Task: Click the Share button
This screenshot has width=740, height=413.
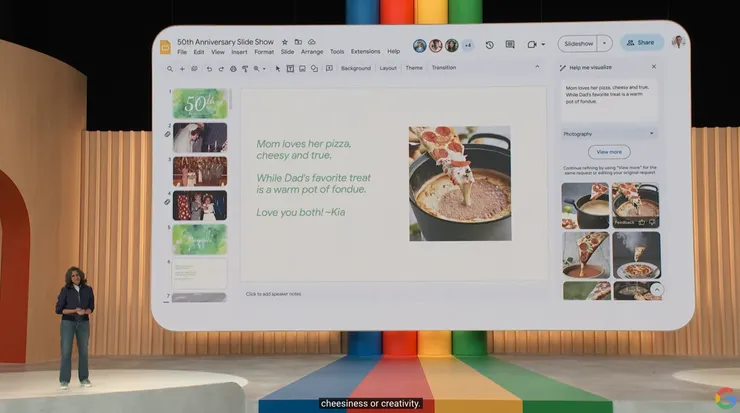Action: click(x=641, y=42)
